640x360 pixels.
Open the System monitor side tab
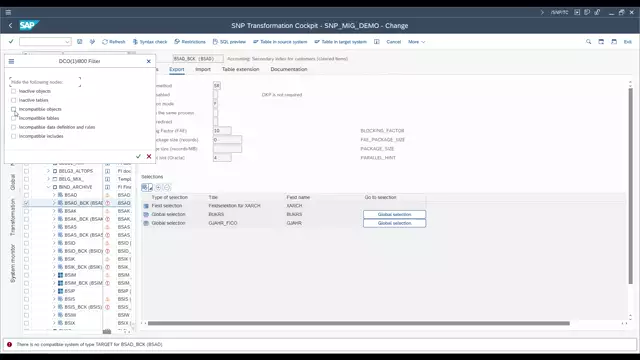(x=13, y=264)
